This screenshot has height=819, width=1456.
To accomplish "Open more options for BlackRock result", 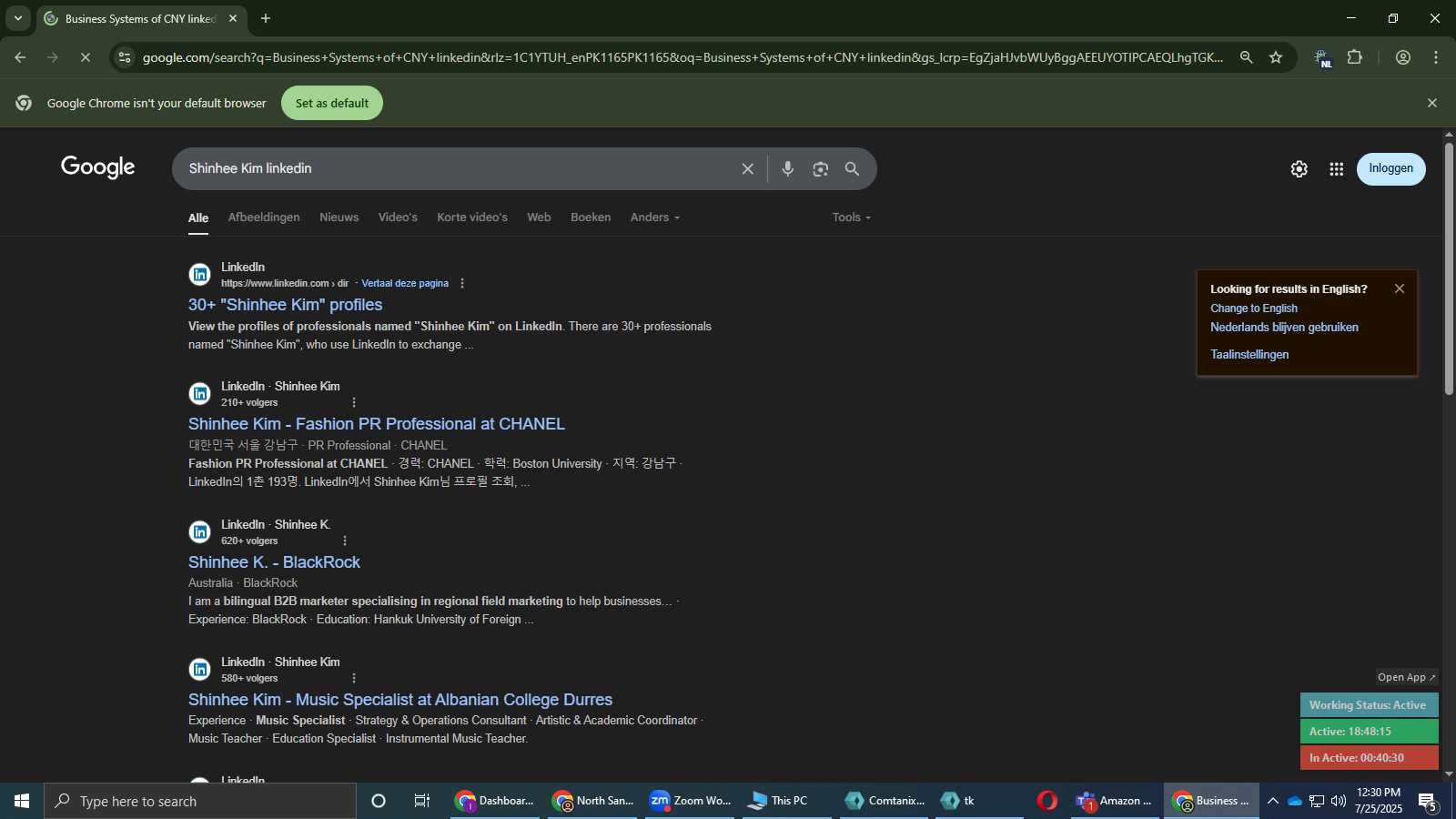I will point(345,541).
